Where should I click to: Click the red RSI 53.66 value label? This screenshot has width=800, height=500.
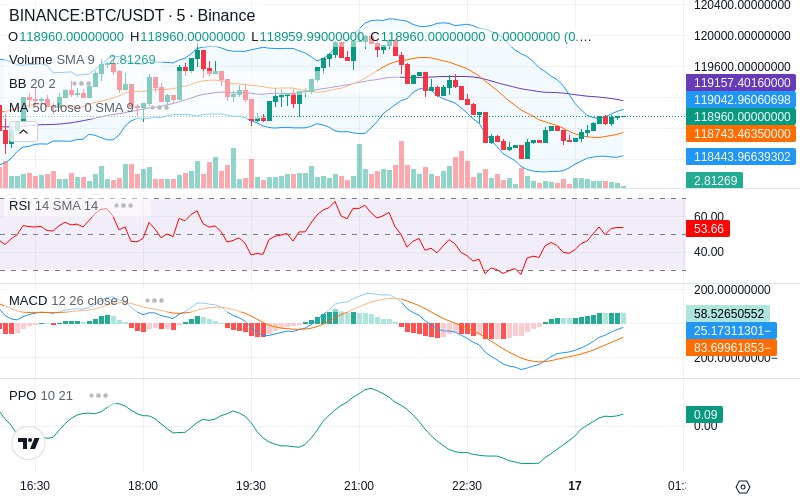click(708, 229)
